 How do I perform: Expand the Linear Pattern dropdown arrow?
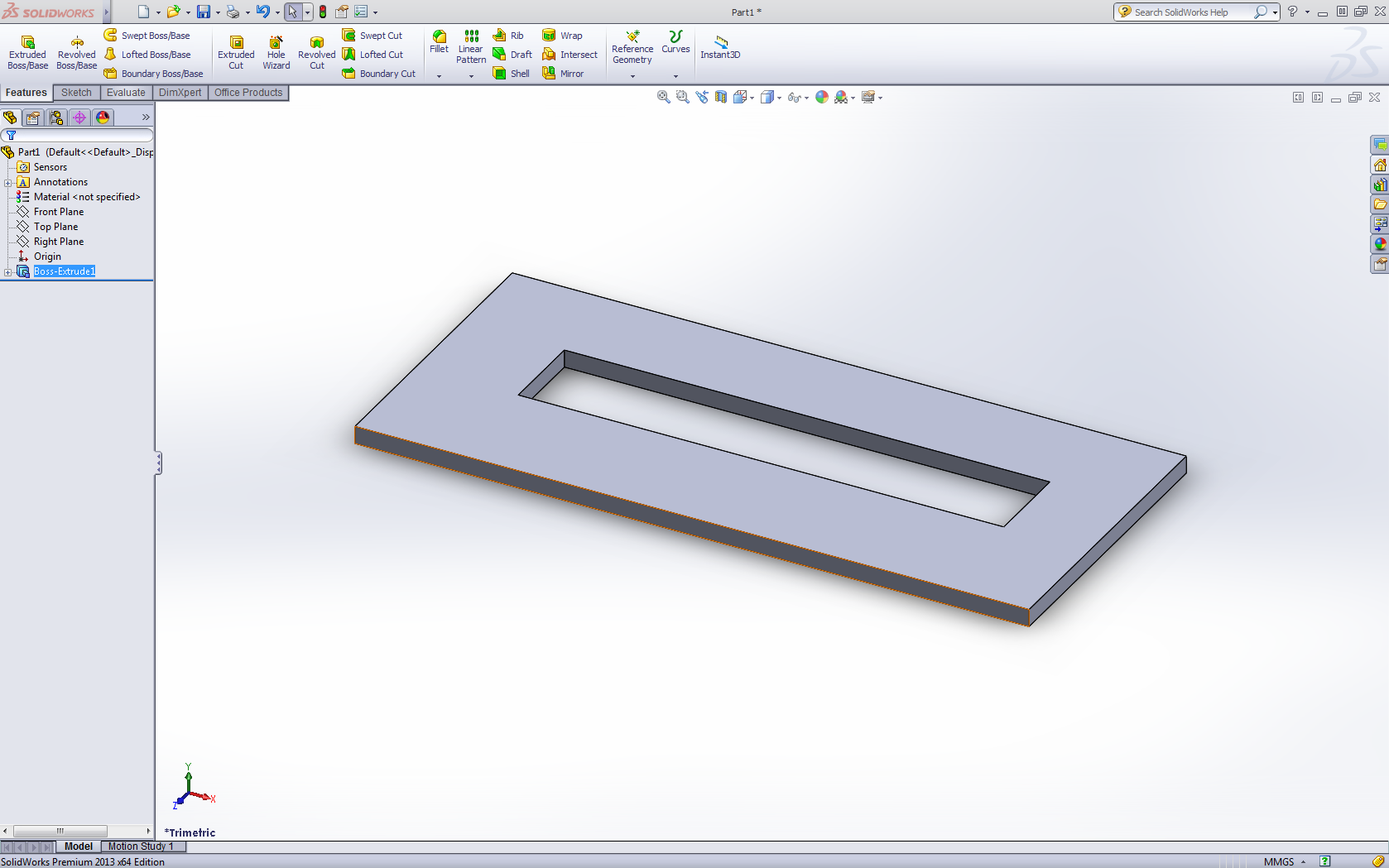[471, 76]
